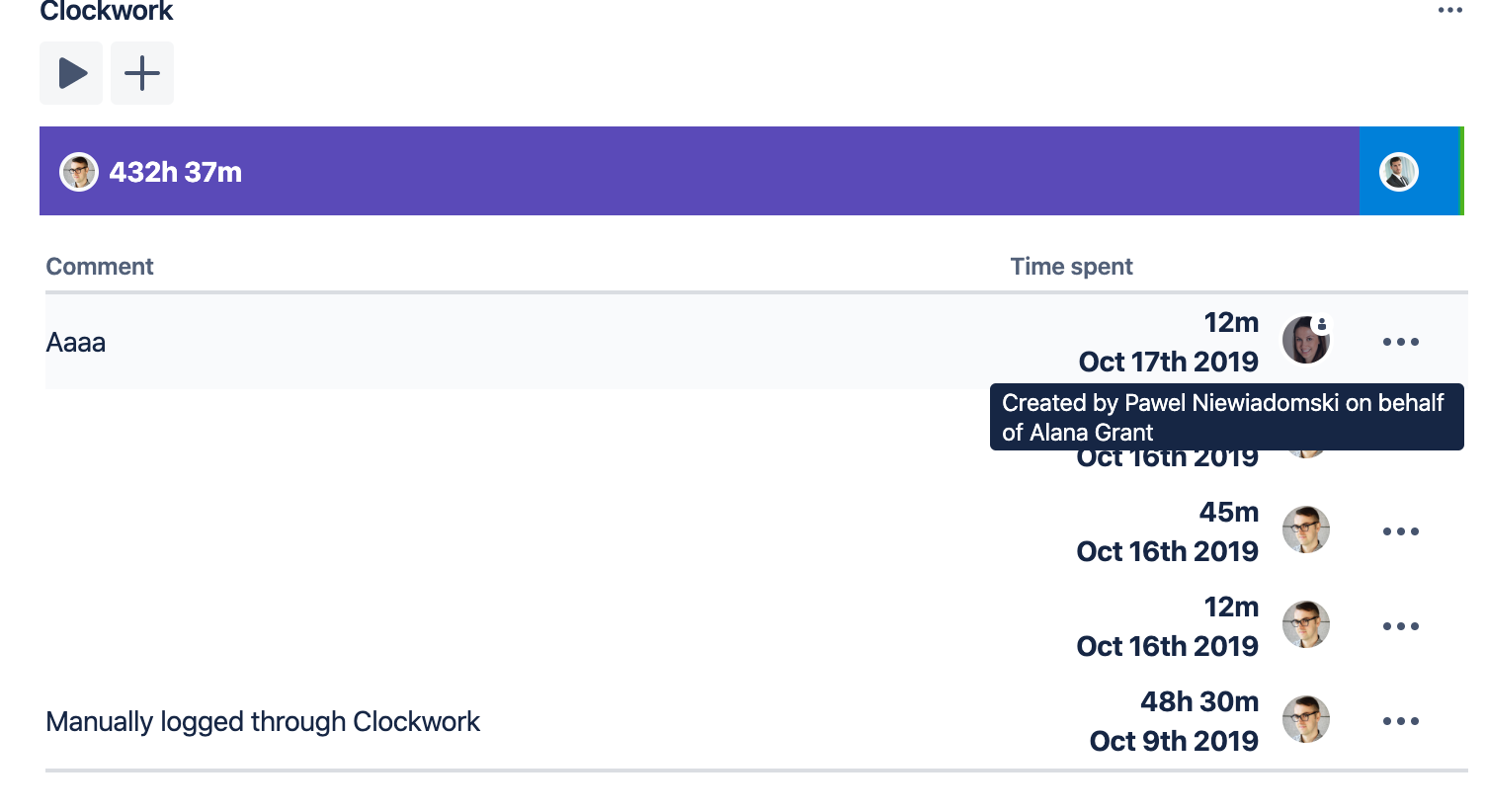1486x812 pixels.
Task: Click the plus button to log time
Action: coord(142,73)
